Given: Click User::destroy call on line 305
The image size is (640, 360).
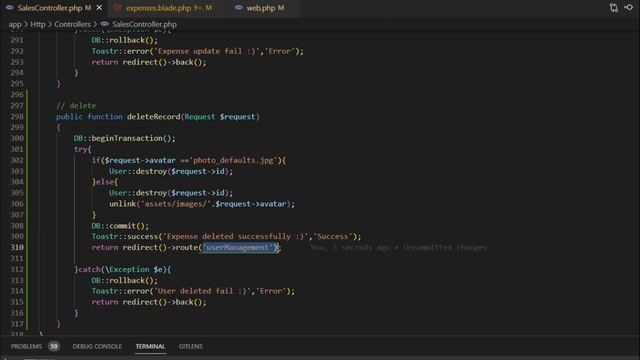Looking at the screenshot, I should point(171,193).
